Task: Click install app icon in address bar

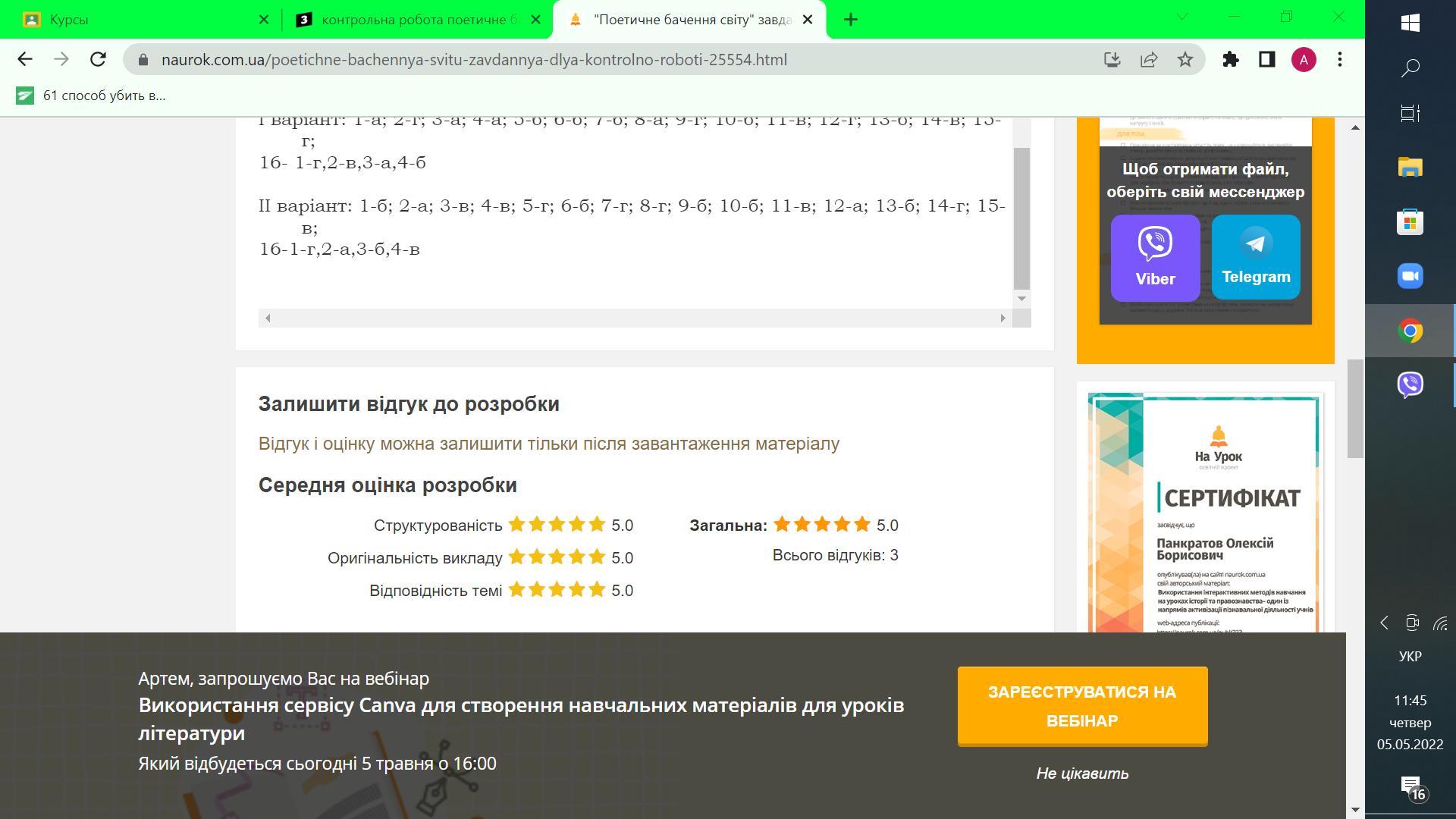Action: point(1112,60)
